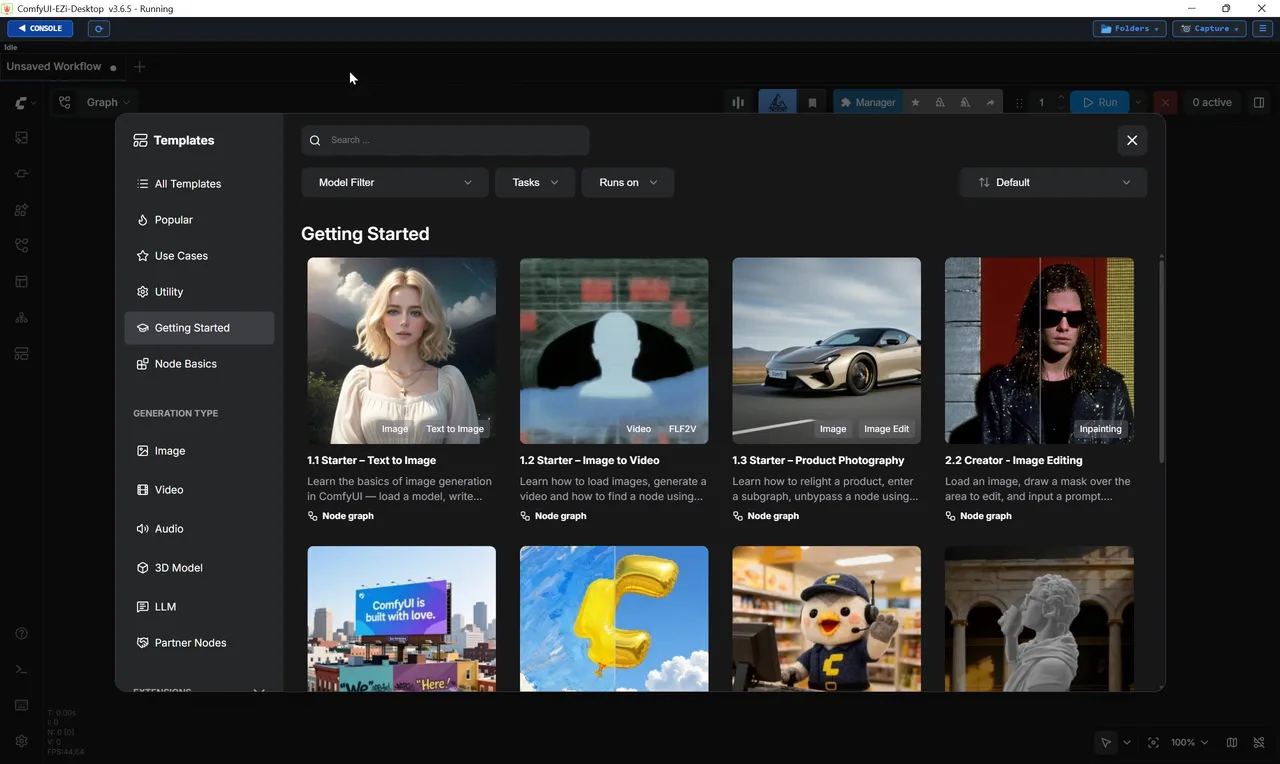Click the Console button
The height and width of the screenshot is (764, 1280).
pyautogui.click(x=40, y=29)
